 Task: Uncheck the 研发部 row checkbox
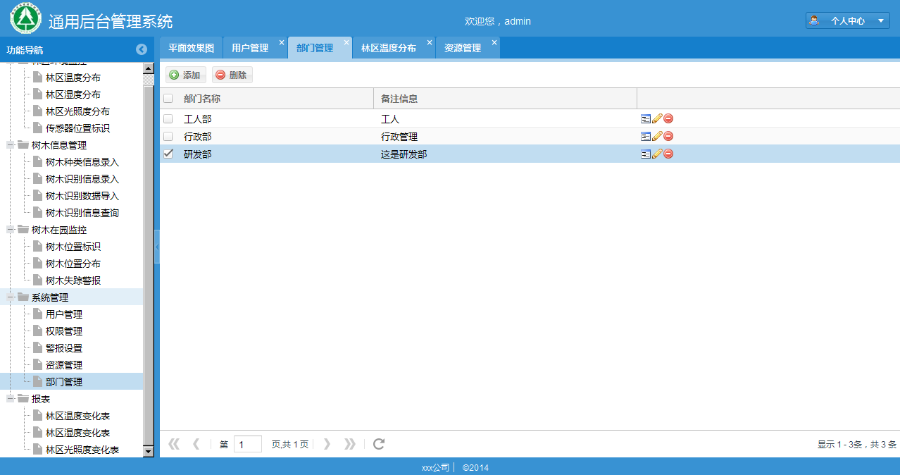[x=168, y=154]
